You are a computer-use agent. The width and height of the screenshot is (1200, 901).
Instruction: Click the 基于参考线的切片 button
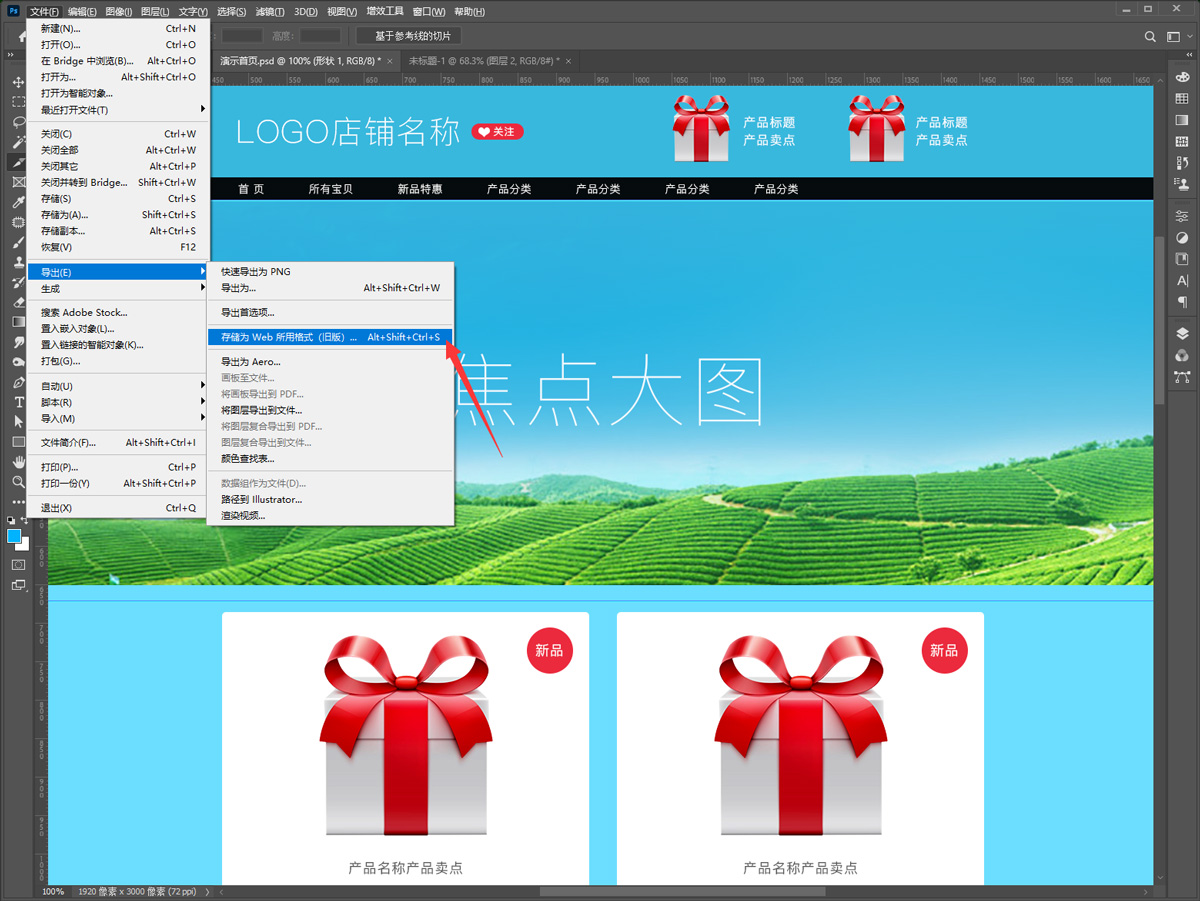413,36
